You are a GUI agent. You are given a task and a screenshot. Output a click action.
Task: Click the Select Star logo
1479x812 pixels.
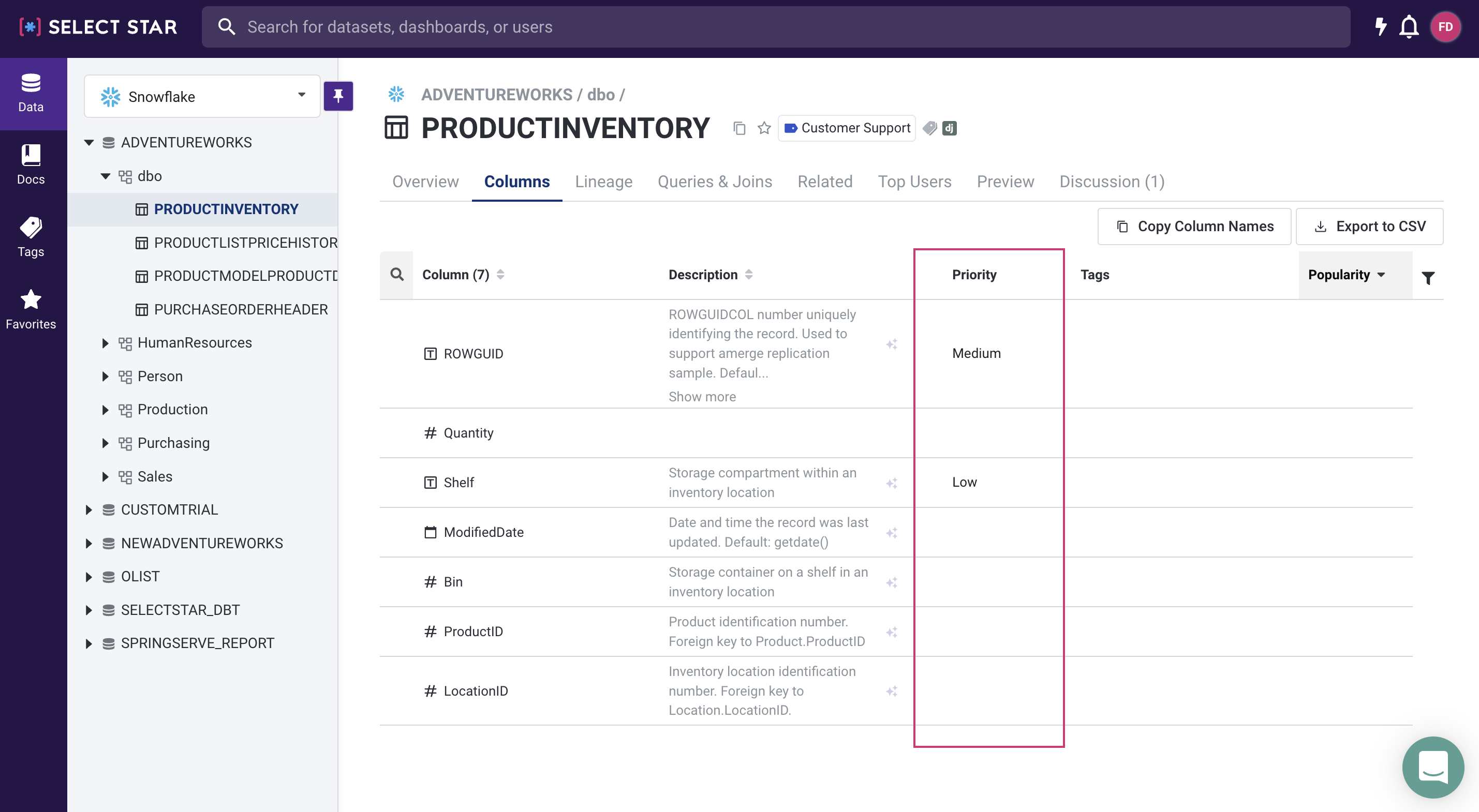pos(98,27)
